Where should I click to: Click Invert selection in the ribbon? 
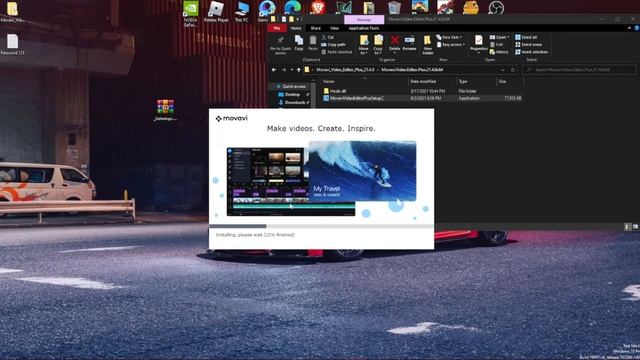coord(531,52)
